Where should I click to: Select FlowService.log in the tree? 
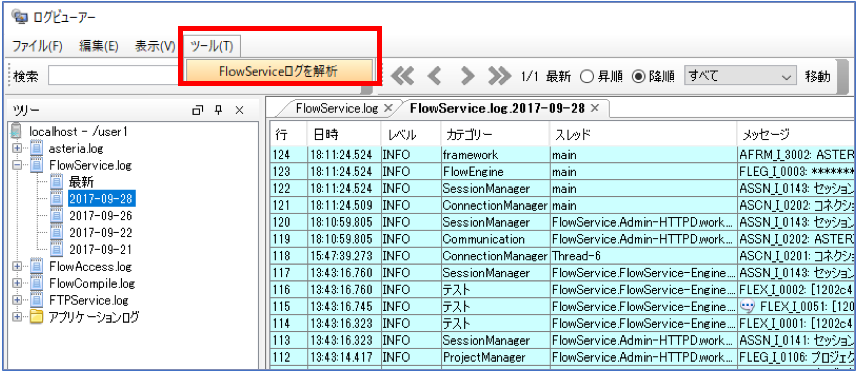tap(90, 165)
